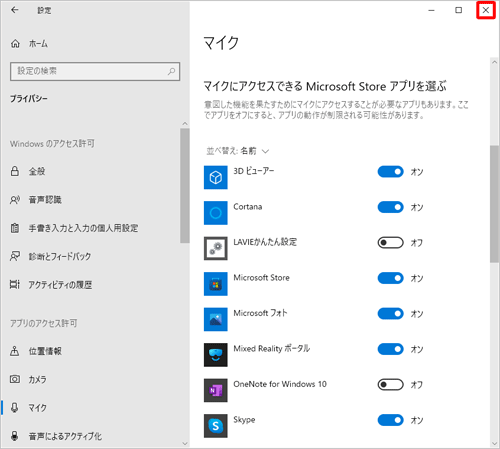
Task: Click the Skype app icon
Action: [216, 426]
